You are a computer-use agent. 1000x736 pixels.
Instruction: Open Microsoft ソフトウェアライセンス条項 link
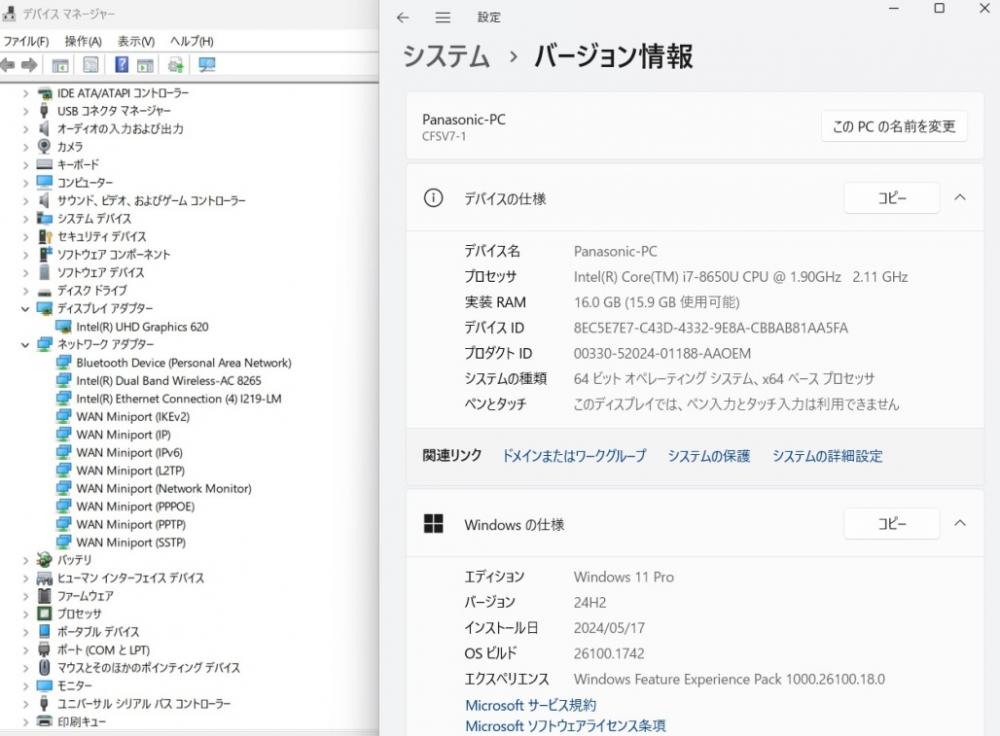click(x=565, y=726)
